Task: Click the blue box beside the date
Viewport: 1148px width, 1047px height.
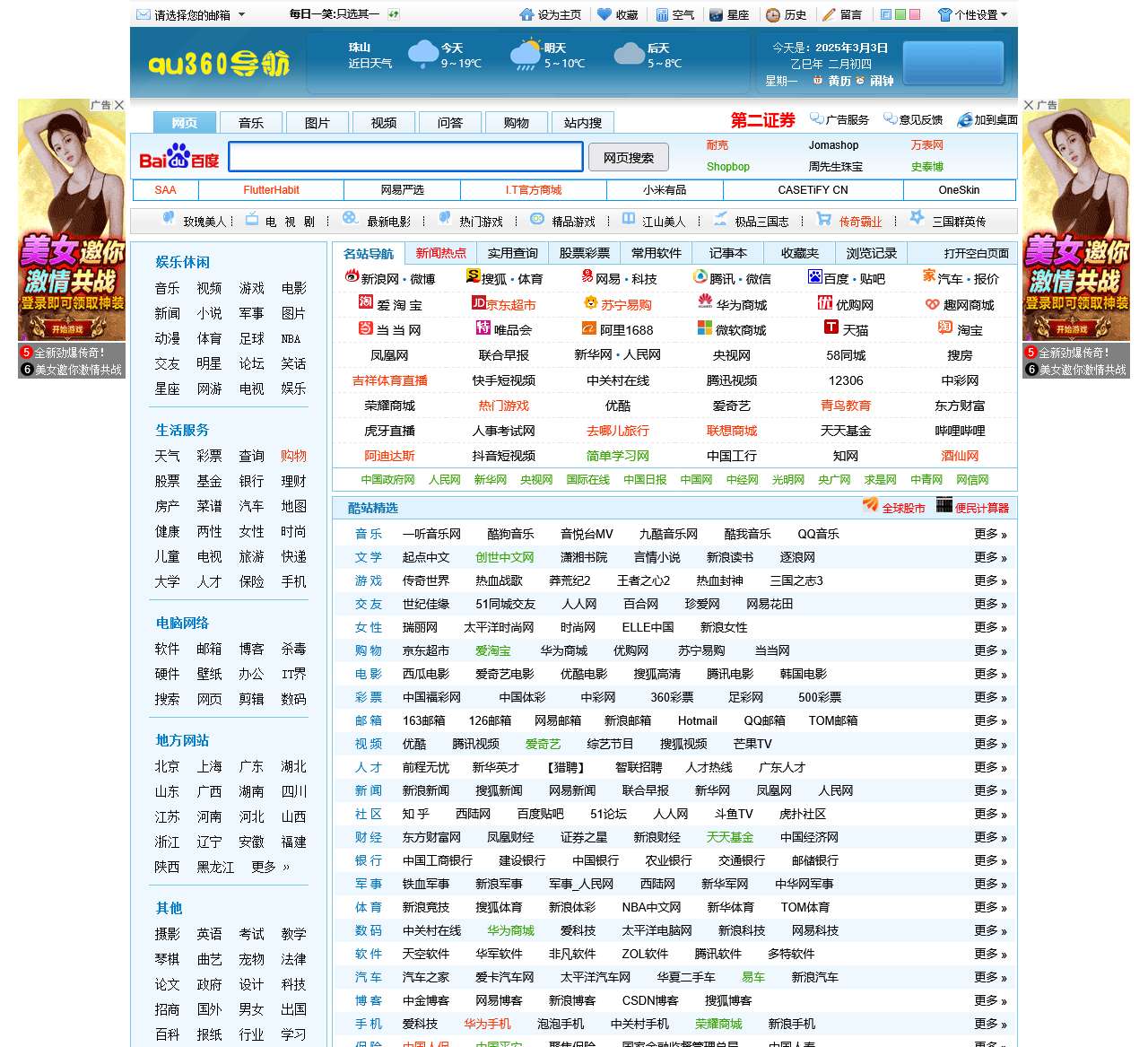Action: [952, 63]
